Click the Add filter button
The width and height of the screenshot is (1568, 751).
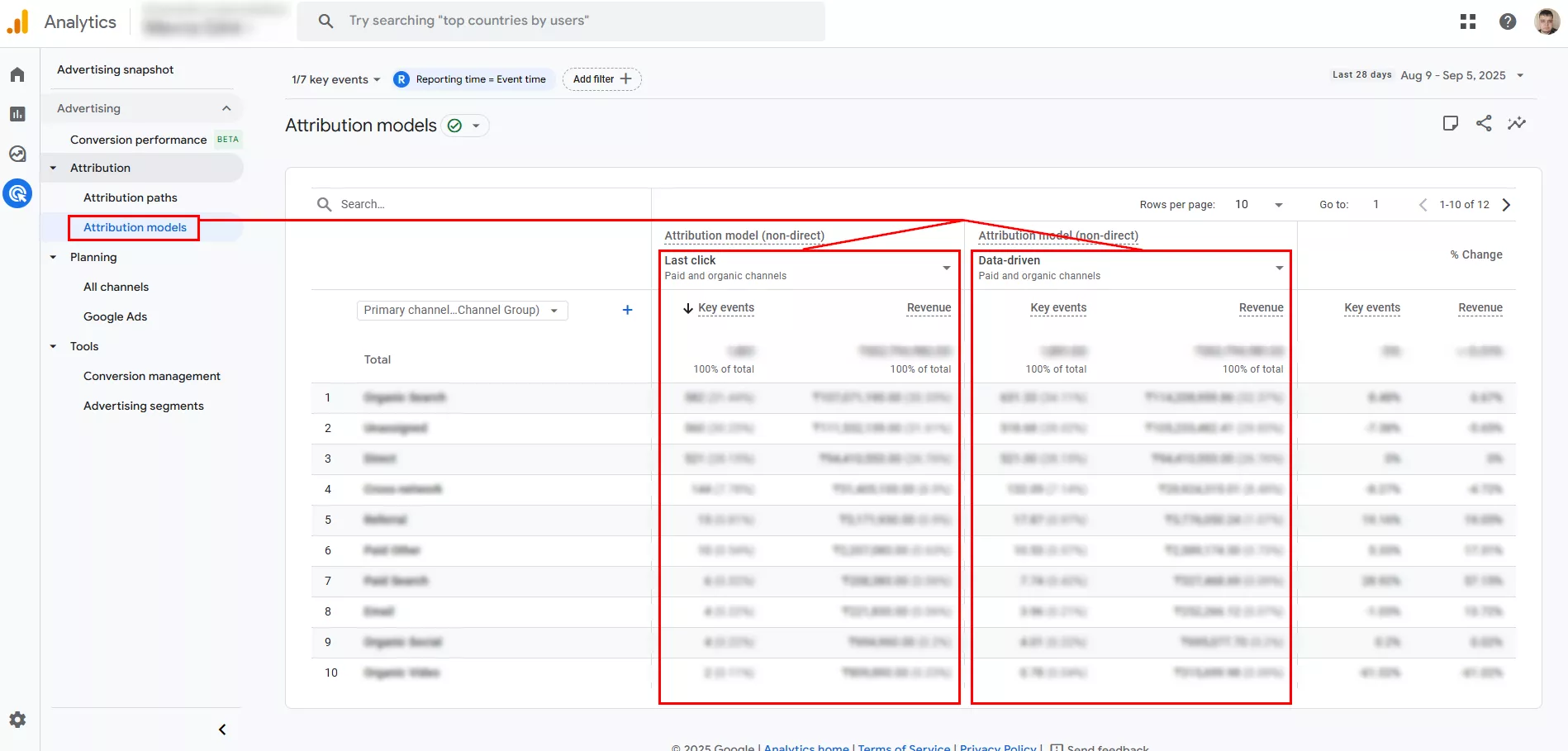tap(601, 79)
